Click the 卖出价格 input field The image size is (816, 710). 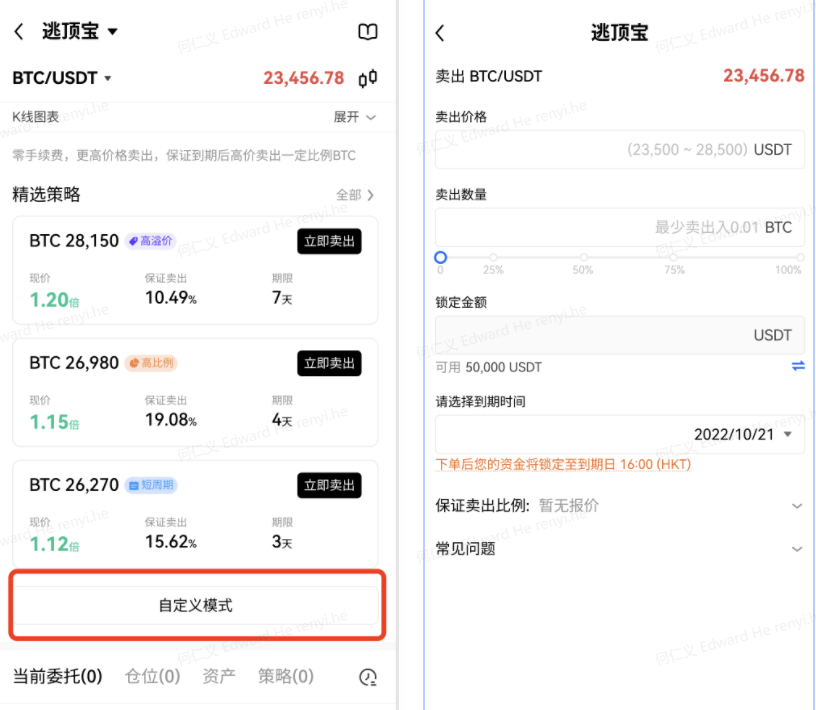tap(619, 149)
